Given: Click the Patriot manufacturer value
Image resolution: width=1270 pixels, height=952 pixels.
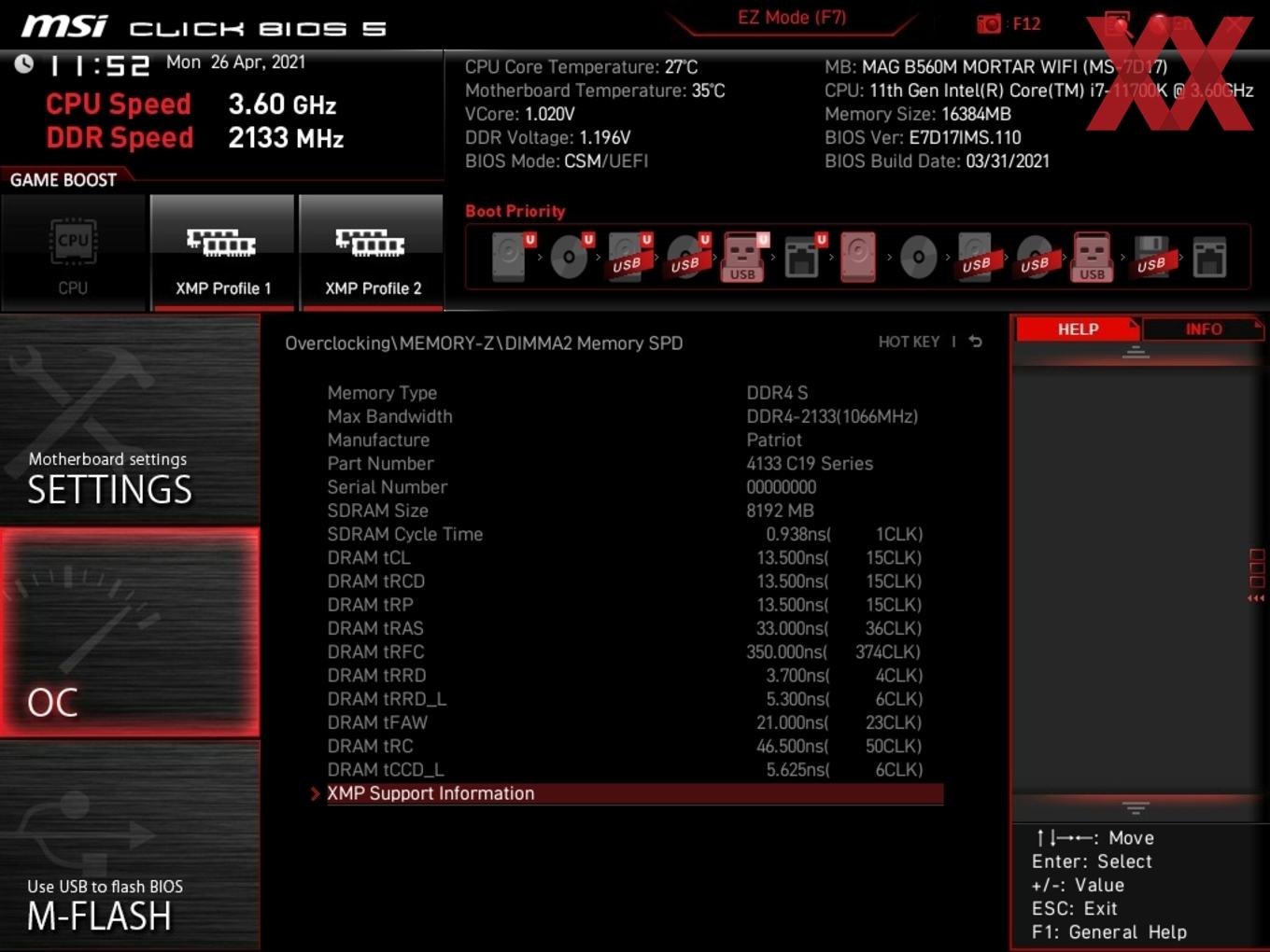Looking at the screenshot, I should click(x=774, y=440).
